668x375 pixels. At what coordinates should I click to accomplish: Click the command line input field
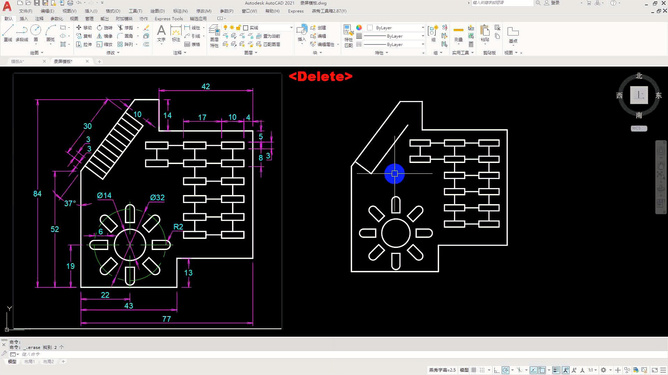[213, 354]
